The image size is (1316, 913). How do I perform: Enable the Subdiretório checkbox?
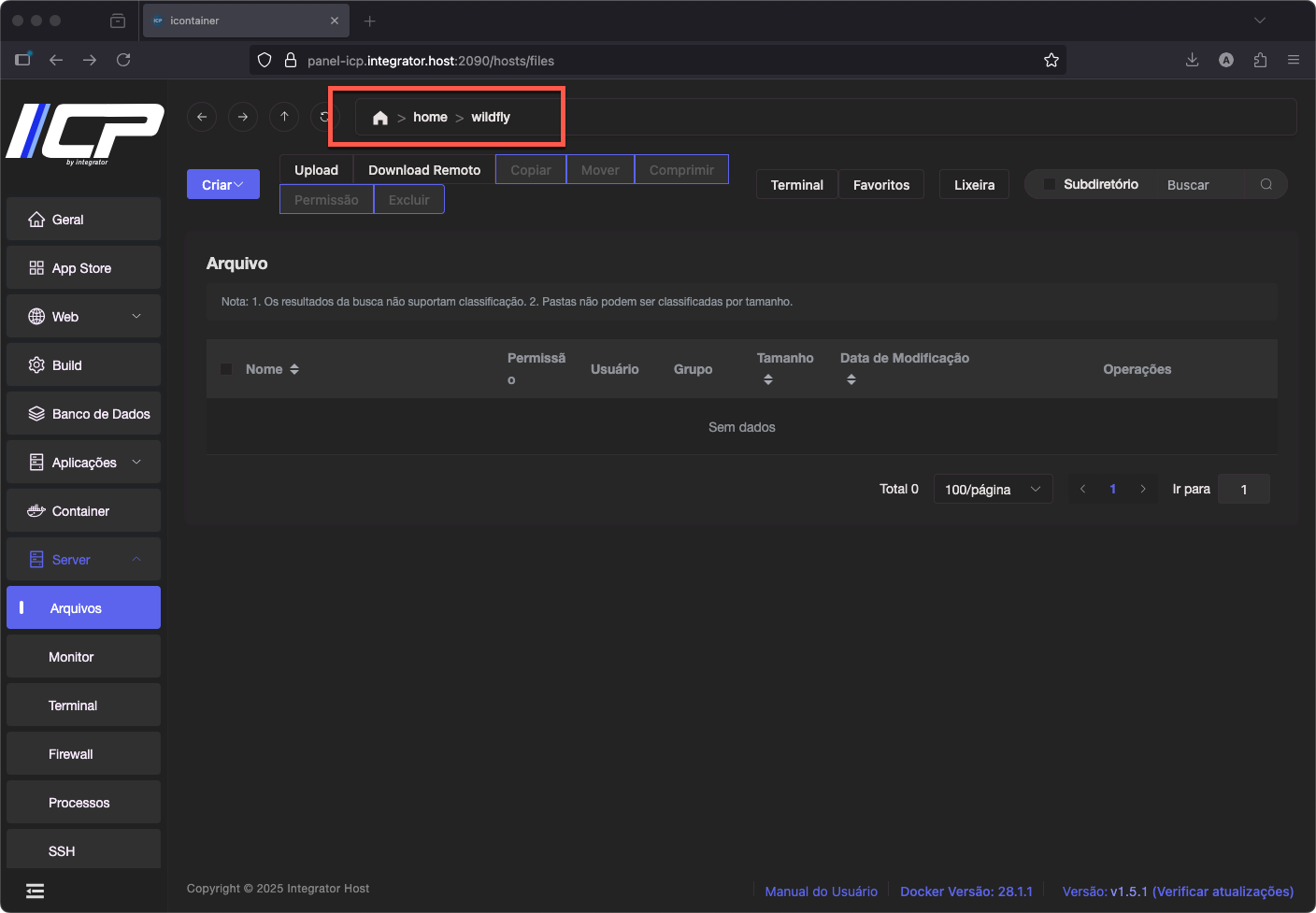tap(1050, 184)
